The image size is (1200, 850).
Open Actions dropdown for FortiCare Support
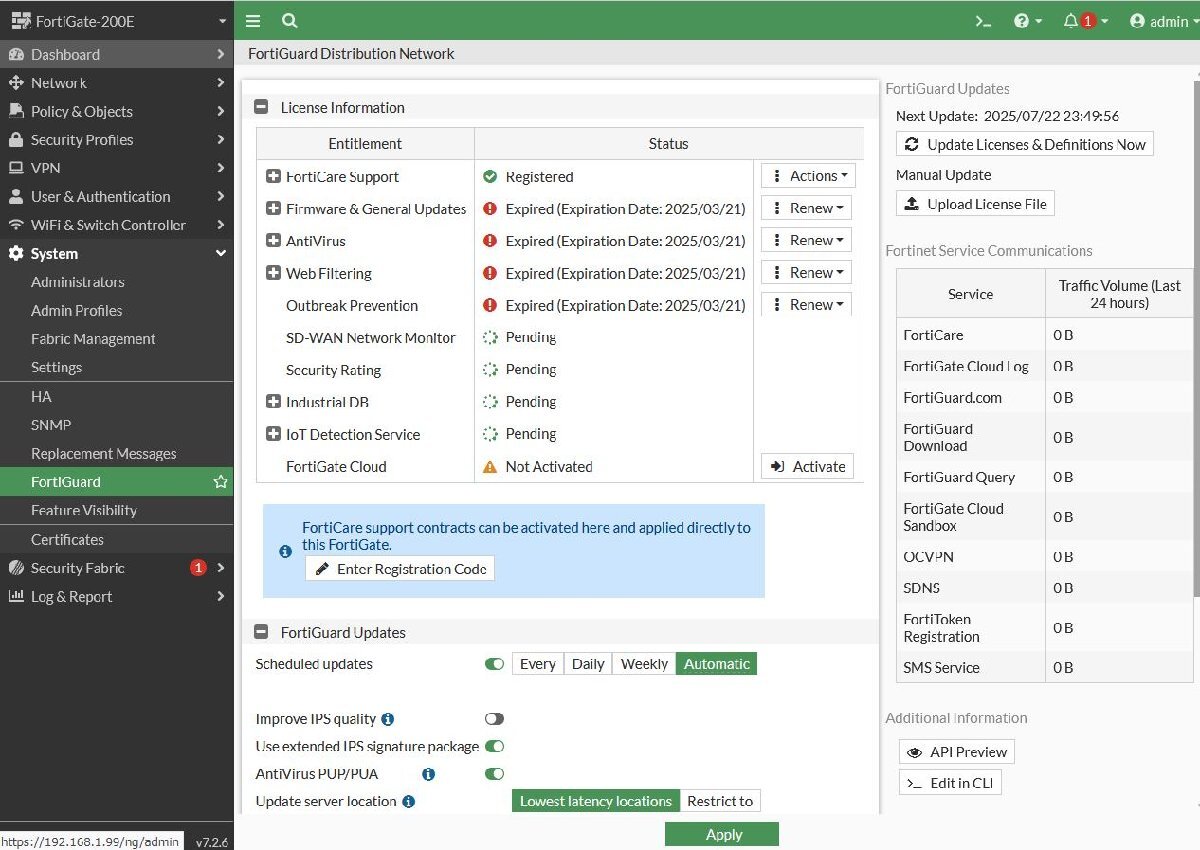click(x=809, y=176)
